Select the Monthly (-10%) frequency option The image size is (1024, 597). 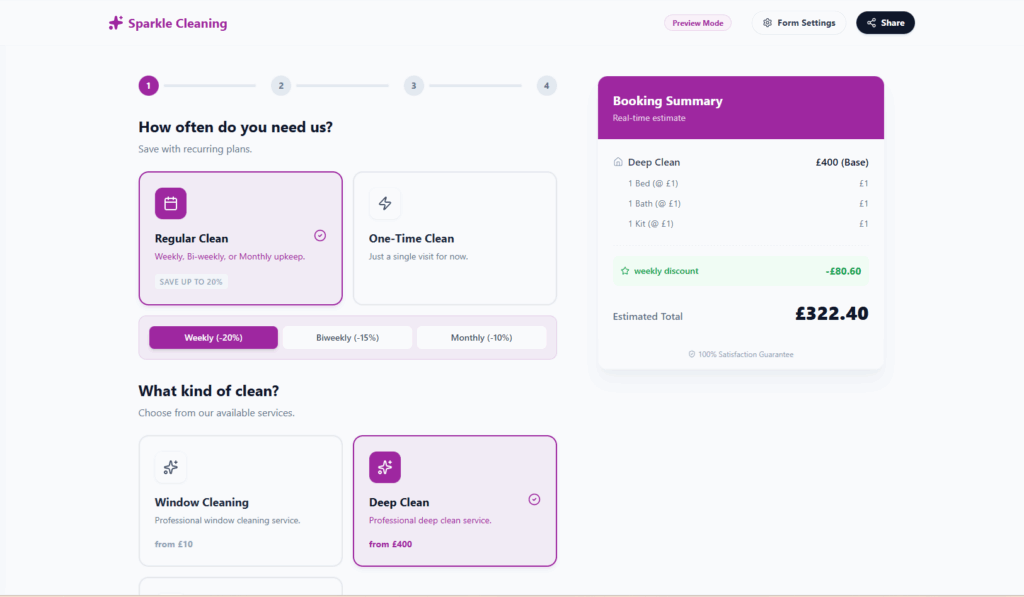(481, 338)
